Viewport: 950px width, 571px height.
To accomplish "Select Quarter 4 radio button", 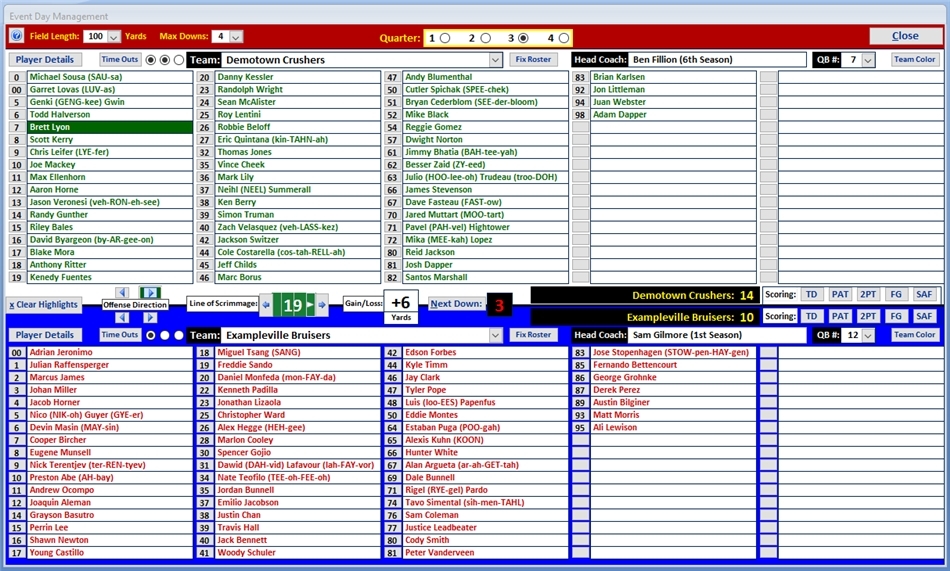I will click(x=563, y=38).
